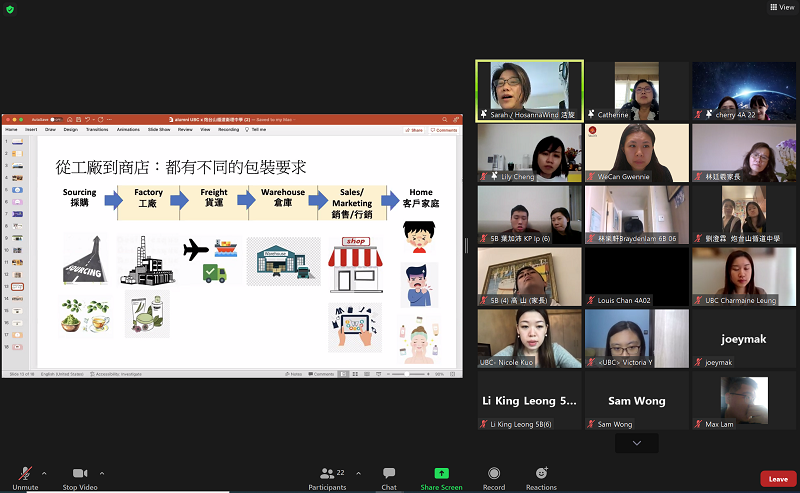Click the Stop Video camera icon

[x=80, y=473]
